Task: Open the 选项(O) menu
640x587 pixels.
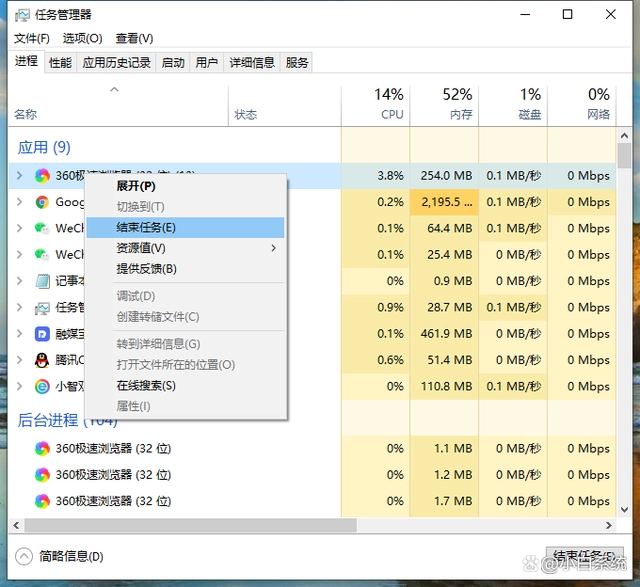Action: pyautogui.click(x=82, y=38)
